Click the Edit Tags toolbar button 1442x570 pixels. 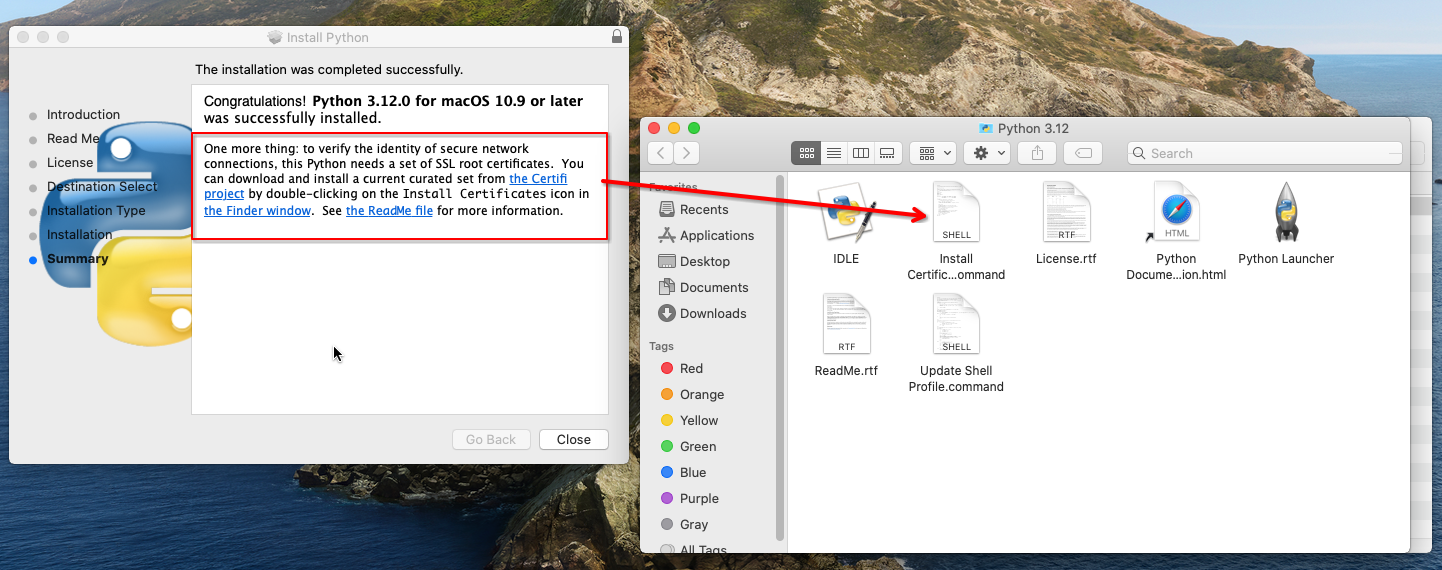pos(1083,153)
